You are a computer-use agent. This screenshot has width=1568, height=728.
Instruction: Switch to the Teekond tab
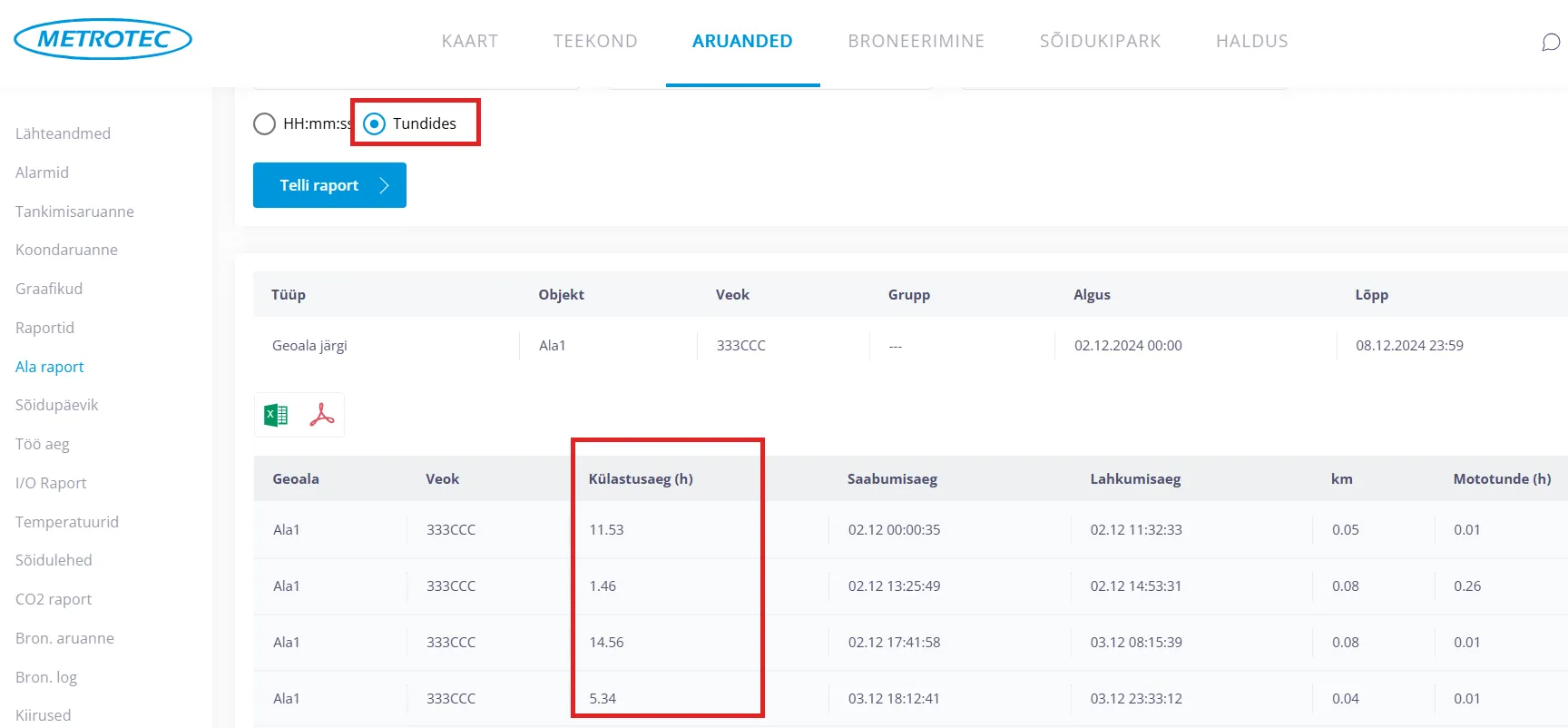(x=595, y=41)
